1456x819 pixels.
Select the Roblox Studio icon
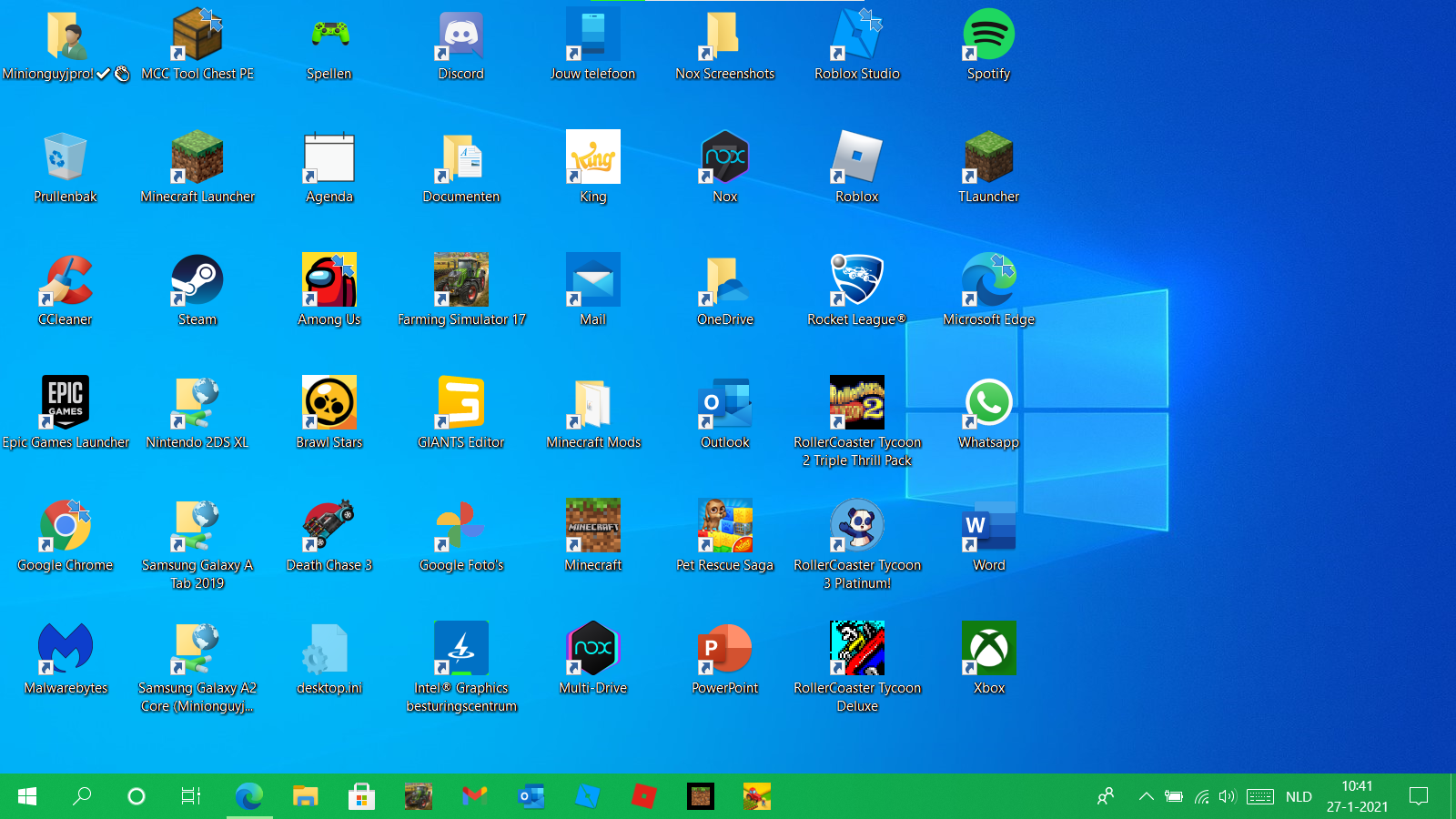pos(857,45)
